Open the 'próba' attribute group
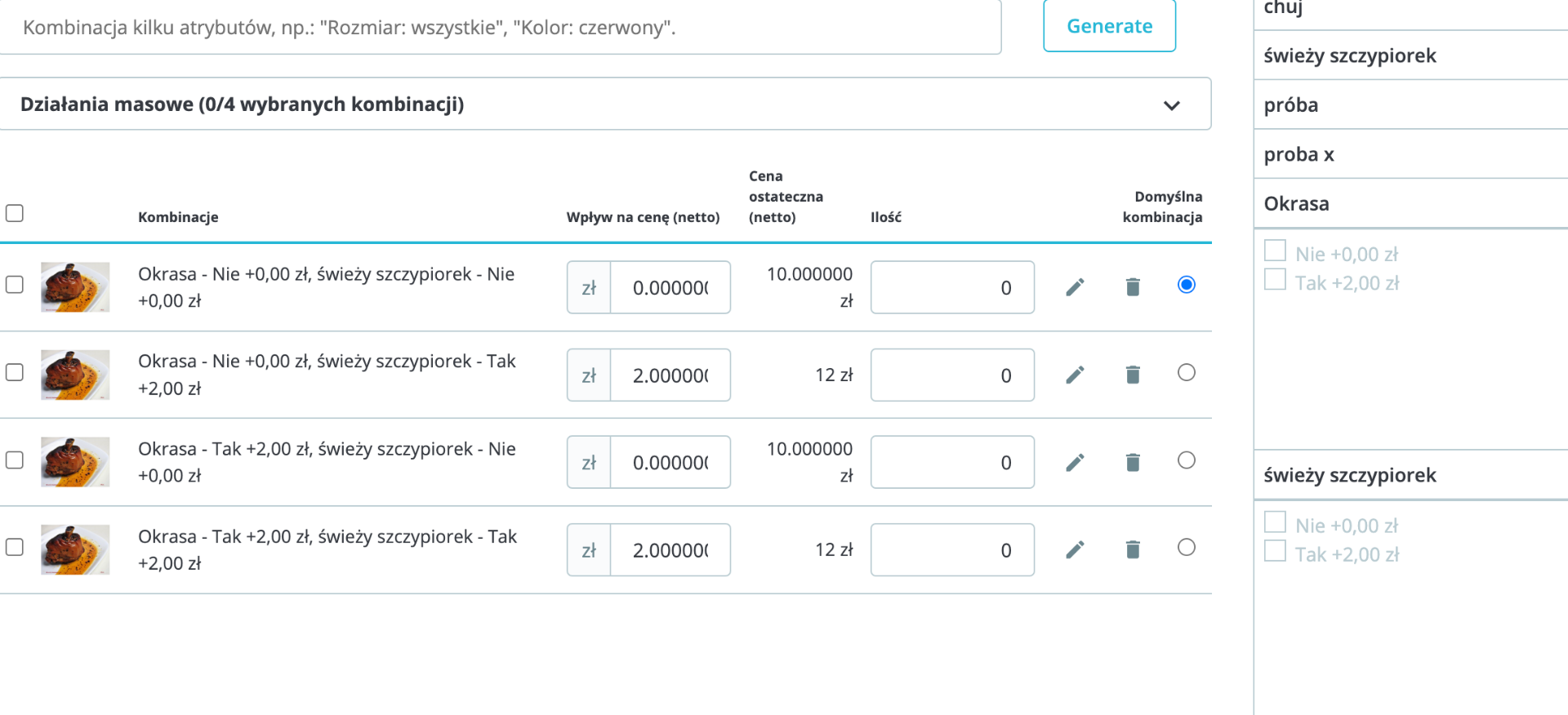1568x715 pixels. click(x=1411, y=105)
